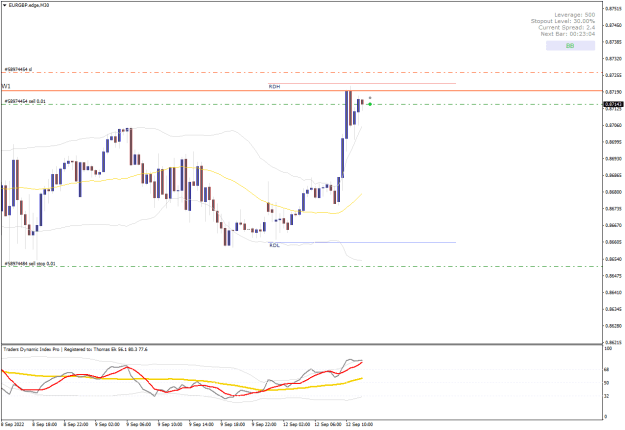Click the 9 Sep 02:00 time axis label
Screen dimensions: 625x430
click(x=107, y=424)
